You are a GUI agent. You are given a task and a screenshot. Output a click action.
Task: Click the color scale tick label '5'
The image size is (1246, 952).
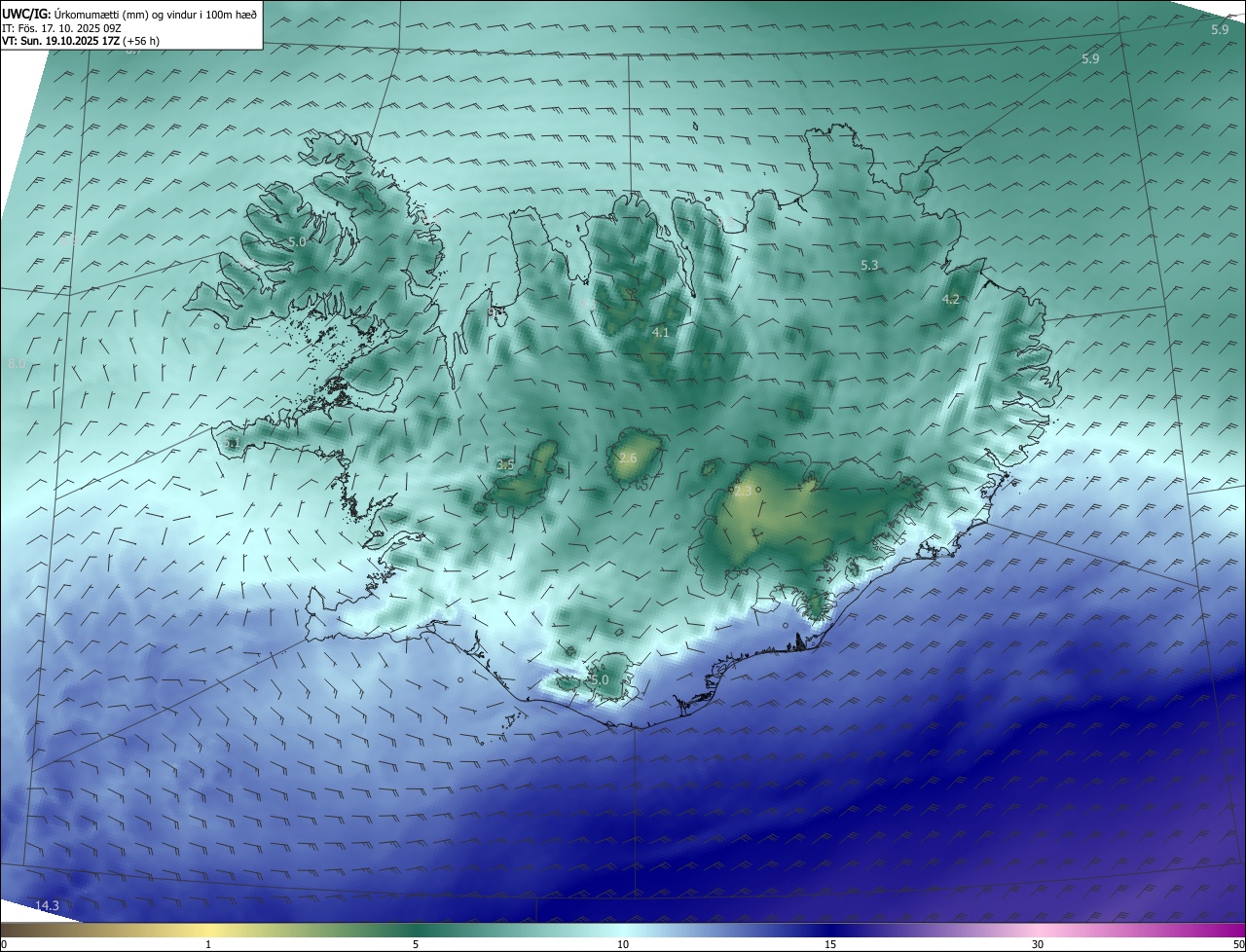(416, 944)
